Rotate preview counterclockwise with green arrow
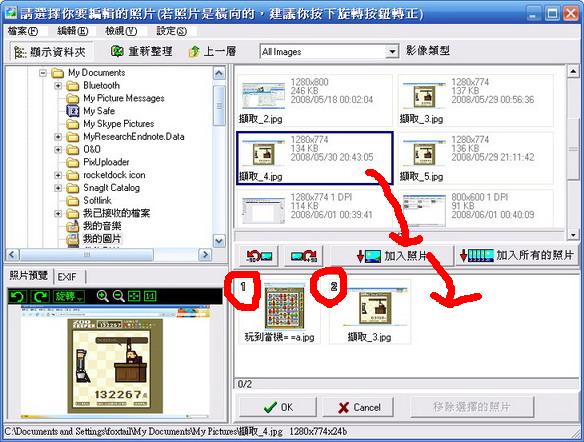This screenshot has height=442, width=584. pos(17,296)
